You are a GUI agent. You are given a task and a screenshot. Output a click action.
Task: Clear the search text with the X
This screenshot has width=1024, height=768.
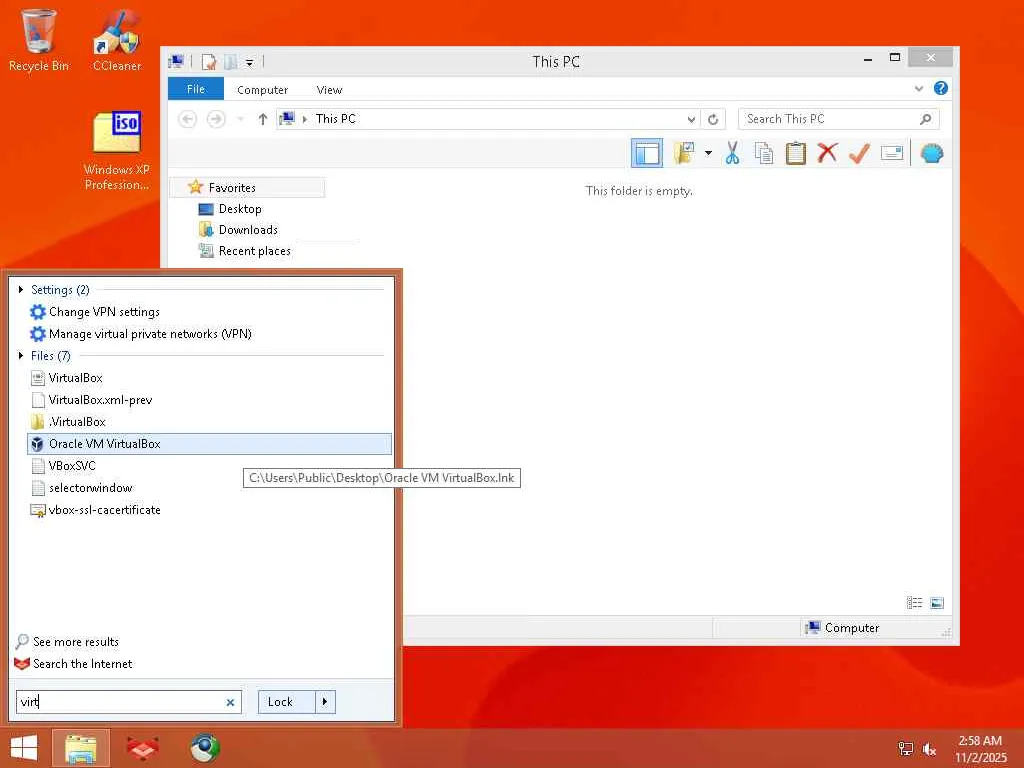coord(231,703)
